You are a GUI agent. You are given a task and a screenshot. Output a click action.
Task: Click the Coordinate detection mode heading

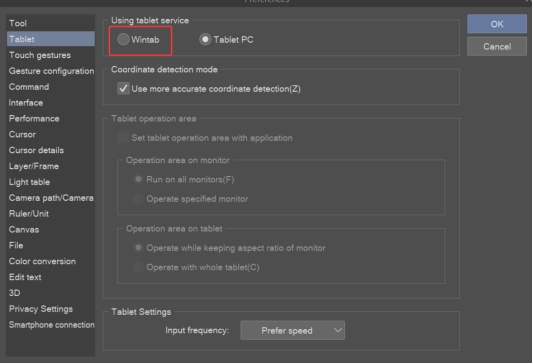tap(164, 69)
